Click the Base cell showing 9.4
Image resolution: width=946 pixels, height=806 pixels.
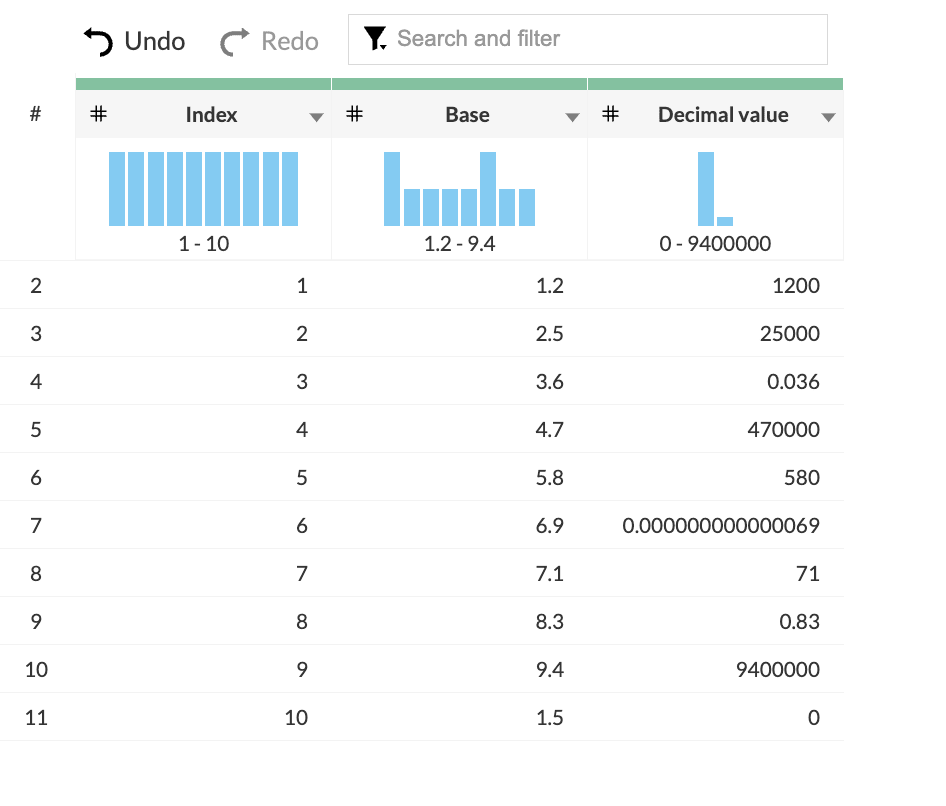550,669
